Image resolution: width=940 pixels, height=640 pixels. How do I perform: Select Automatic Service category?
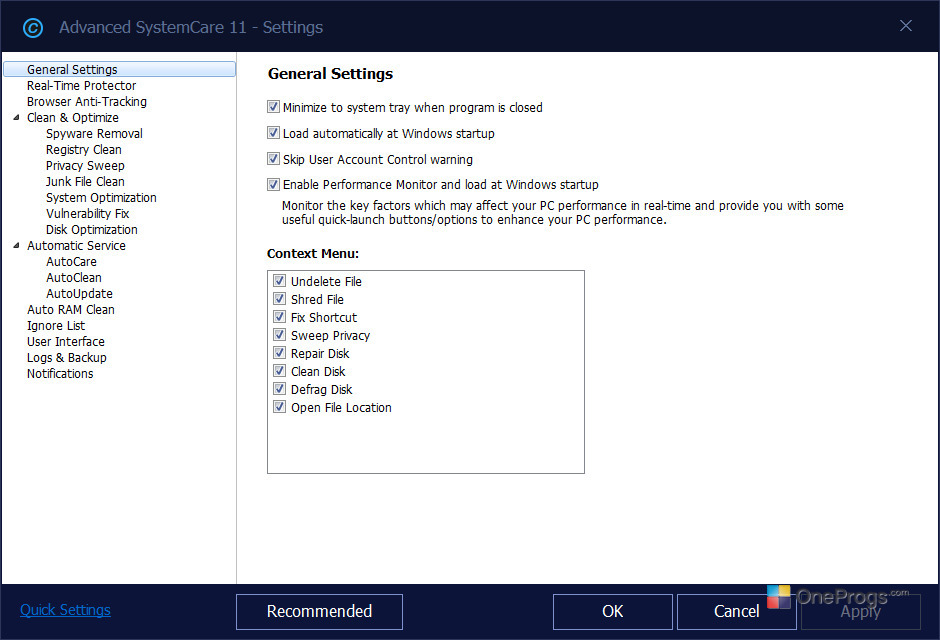click(76, 246)
